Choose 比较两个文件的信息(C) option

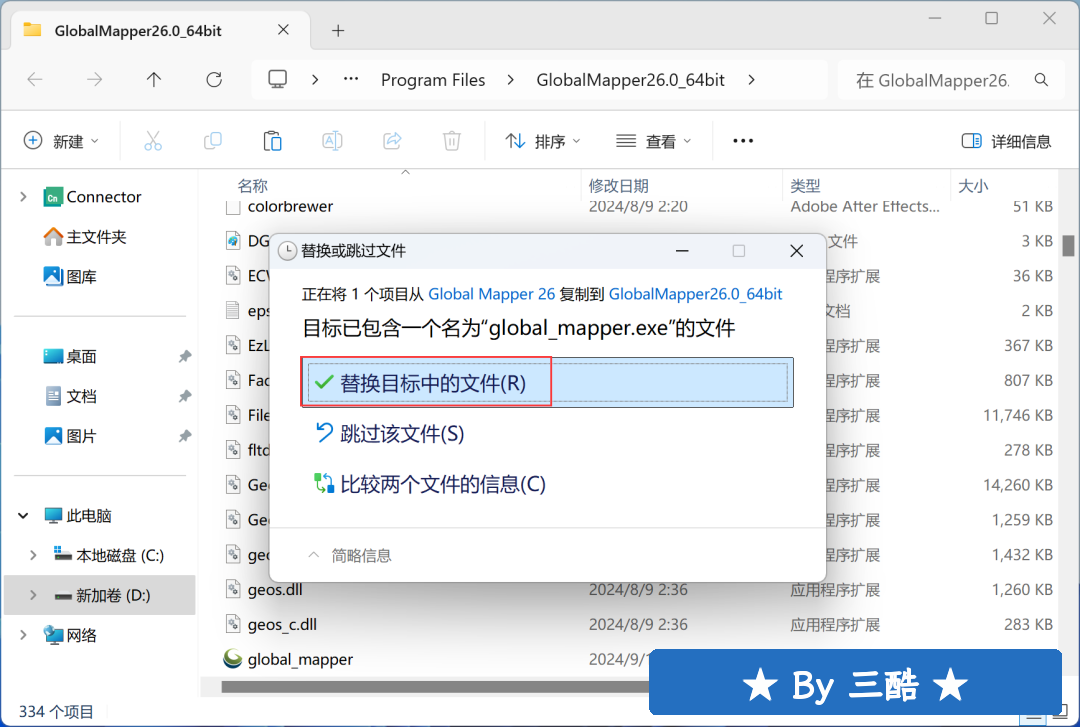coord(430,484)
